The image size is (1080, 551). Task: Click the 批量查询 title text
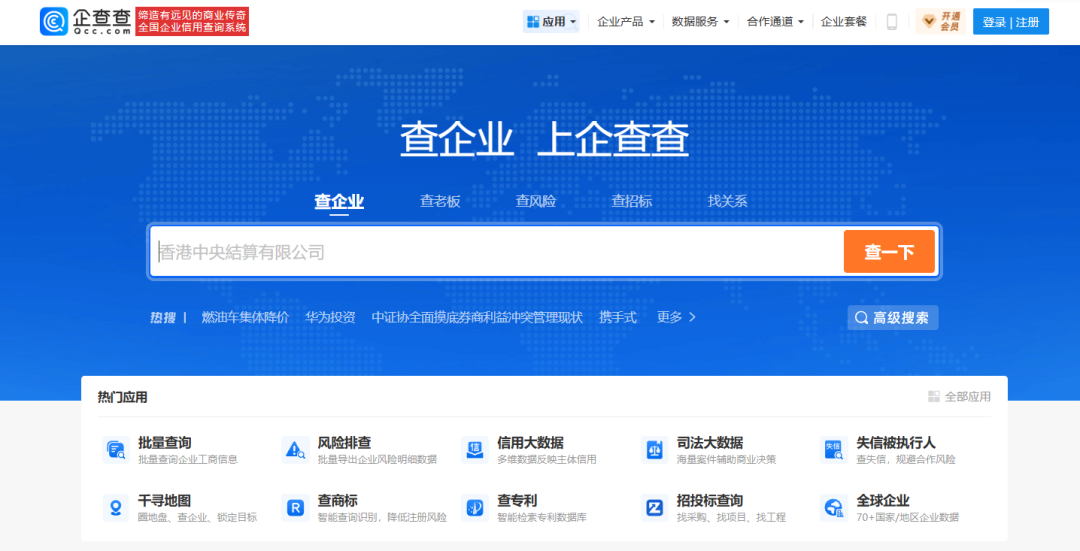(x=165, y=442)
